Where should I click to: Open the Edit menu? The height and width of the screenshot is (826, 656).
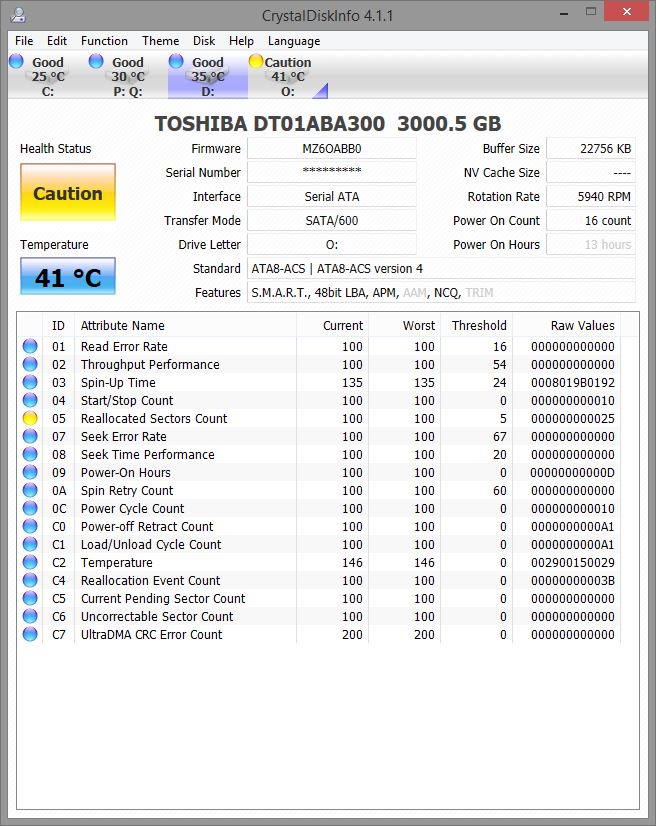[56, 41]
